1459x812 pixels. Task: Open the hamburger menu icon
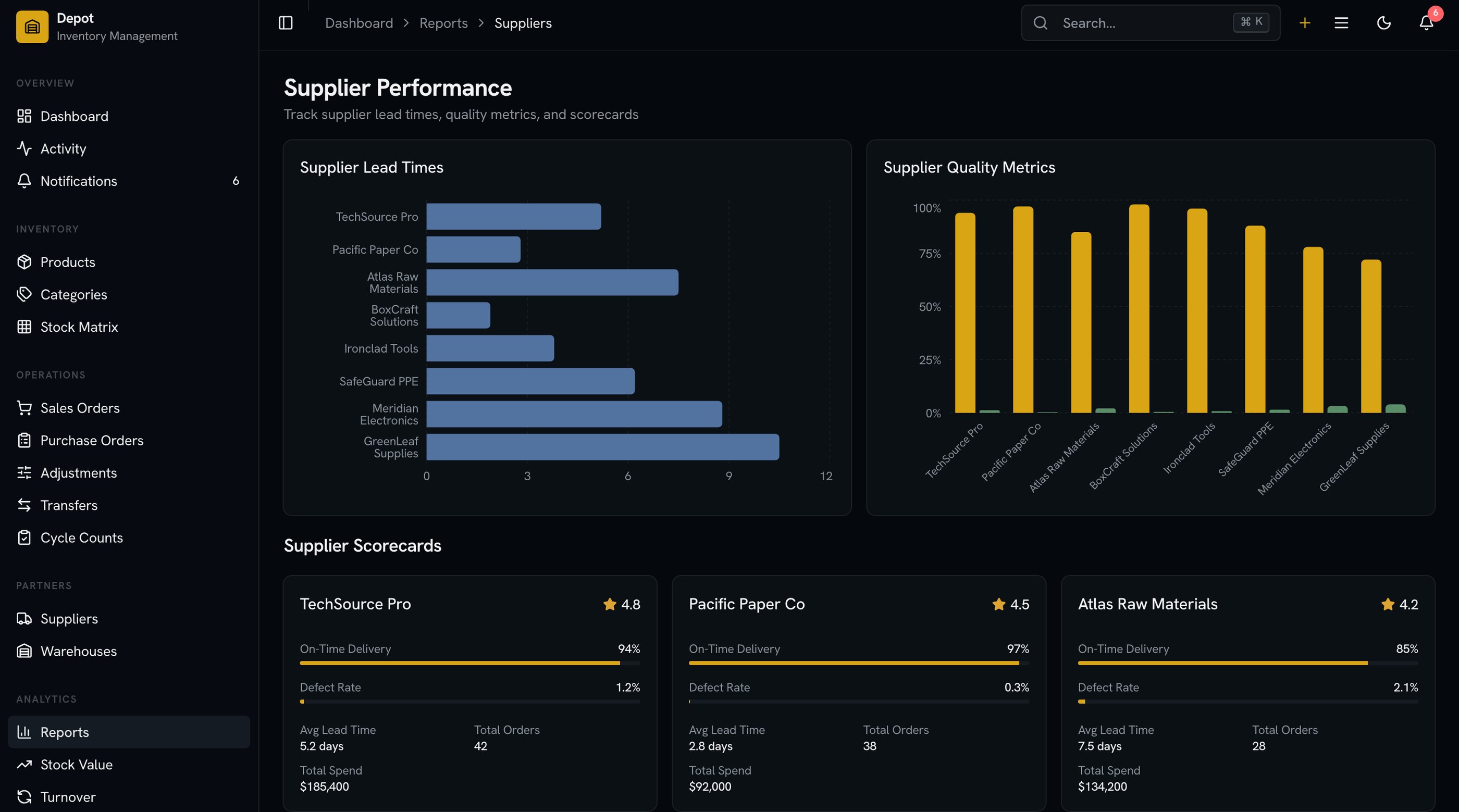point(1341,23)
